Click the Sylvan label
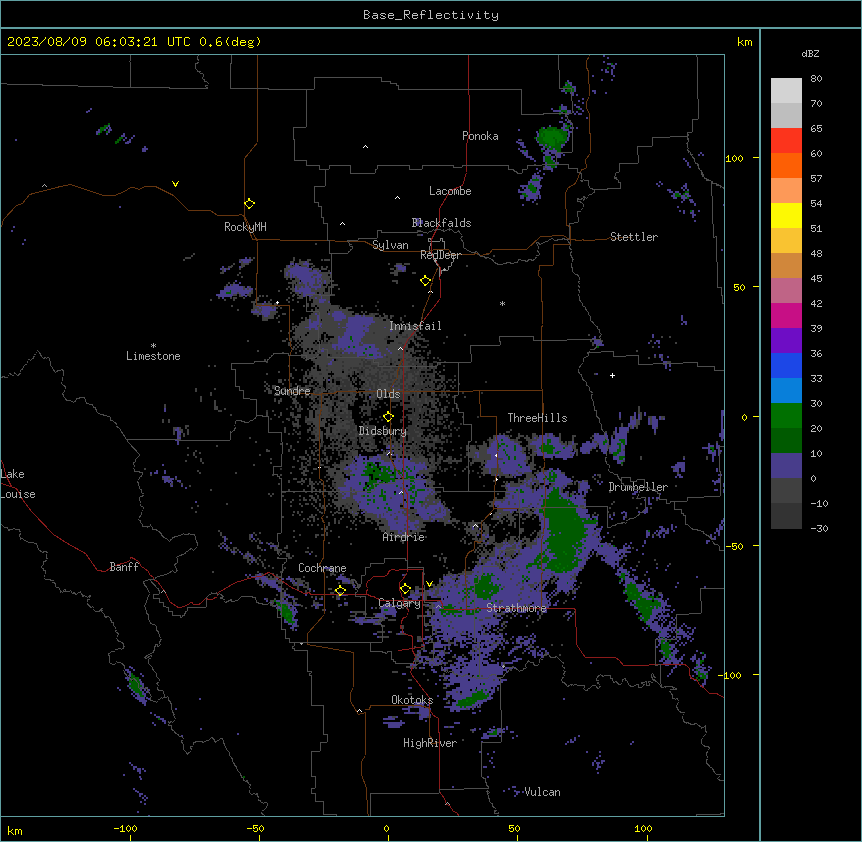862x842 pixels. coord(390,245)
